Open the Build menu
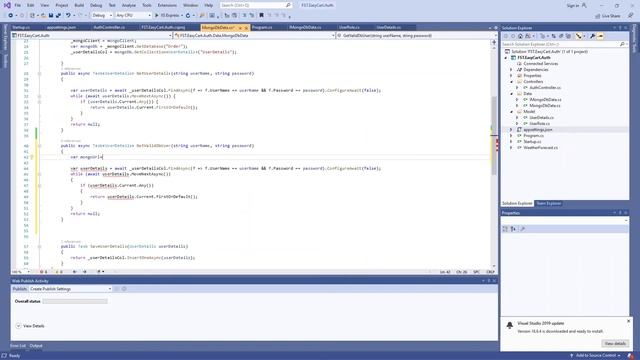This screenshot has height=360, width=640. tap(79, 5)
